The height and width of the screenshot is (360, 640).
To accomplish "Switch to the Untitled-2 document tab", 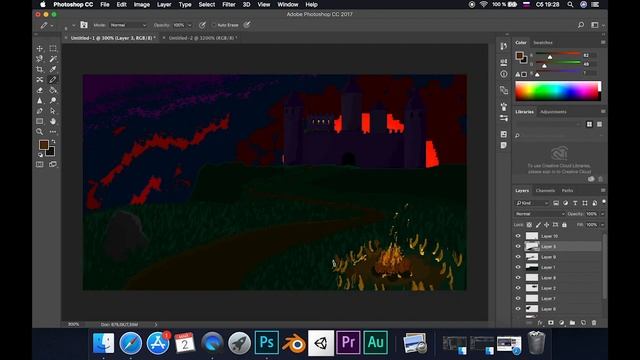I will [202, 38].
